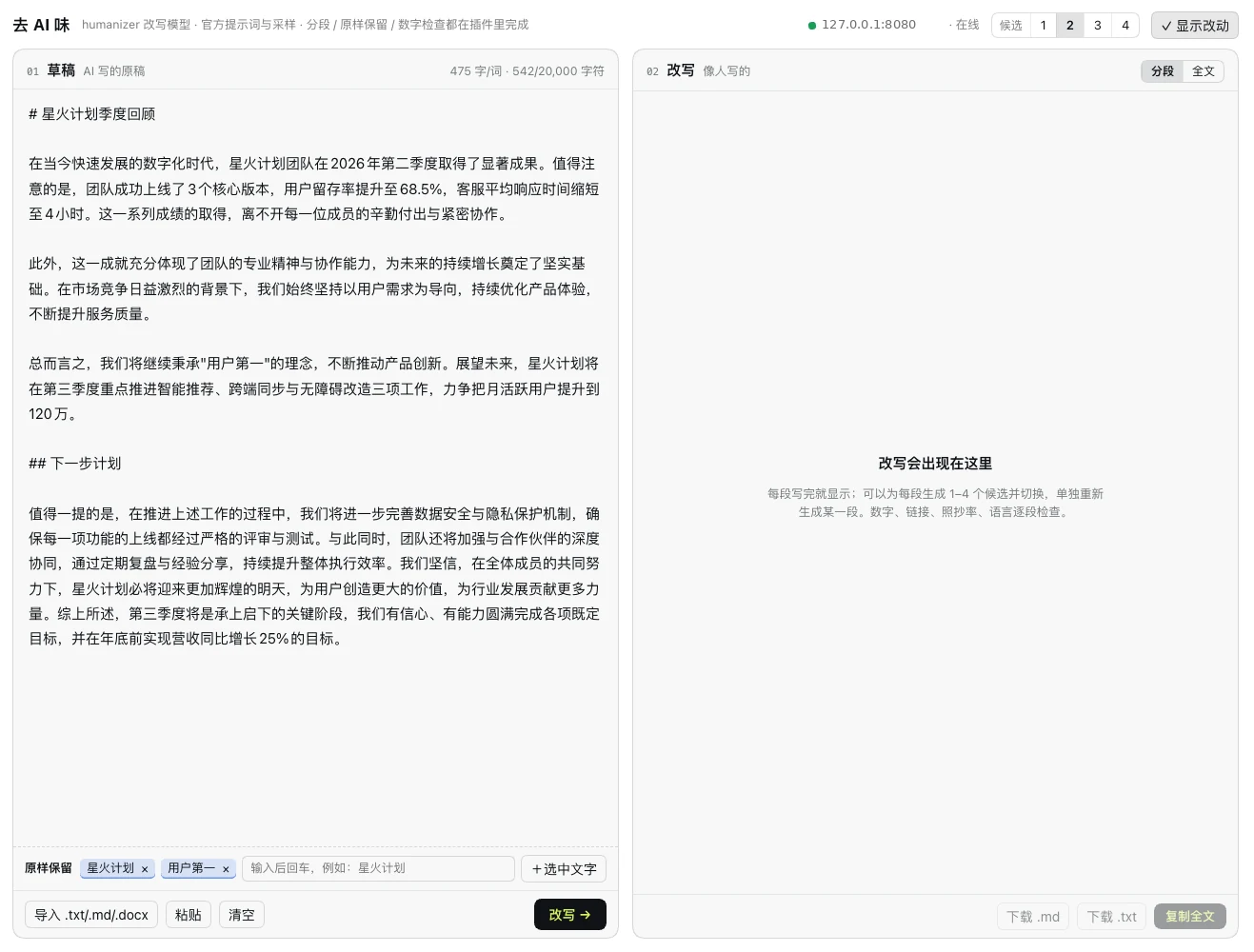Click the character count '475 字/词 · 542/20,000 字符'
This screenshot has height=952, width=1254.
pos(527,71)
